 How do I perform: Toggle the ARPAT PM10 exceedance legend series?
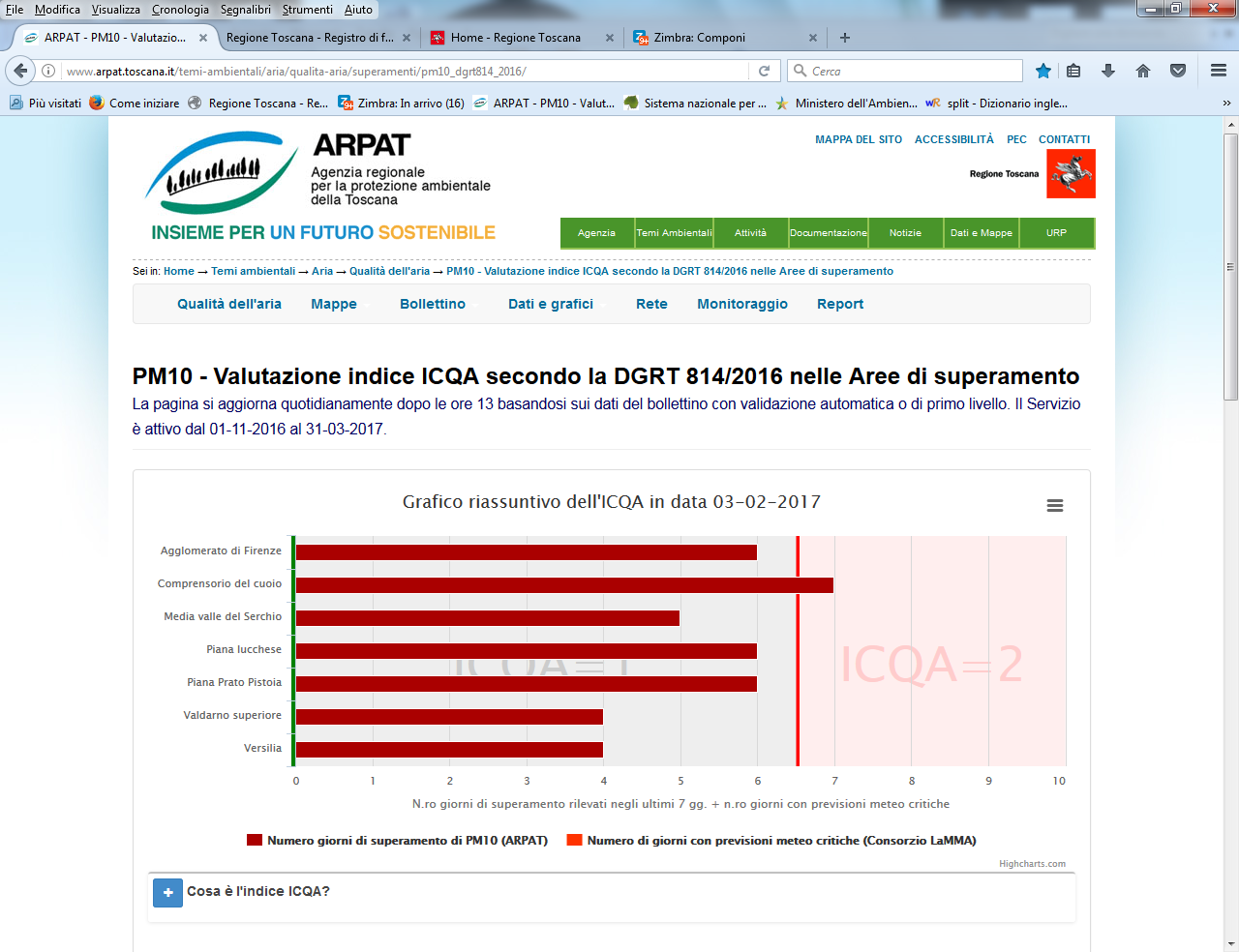397,841
